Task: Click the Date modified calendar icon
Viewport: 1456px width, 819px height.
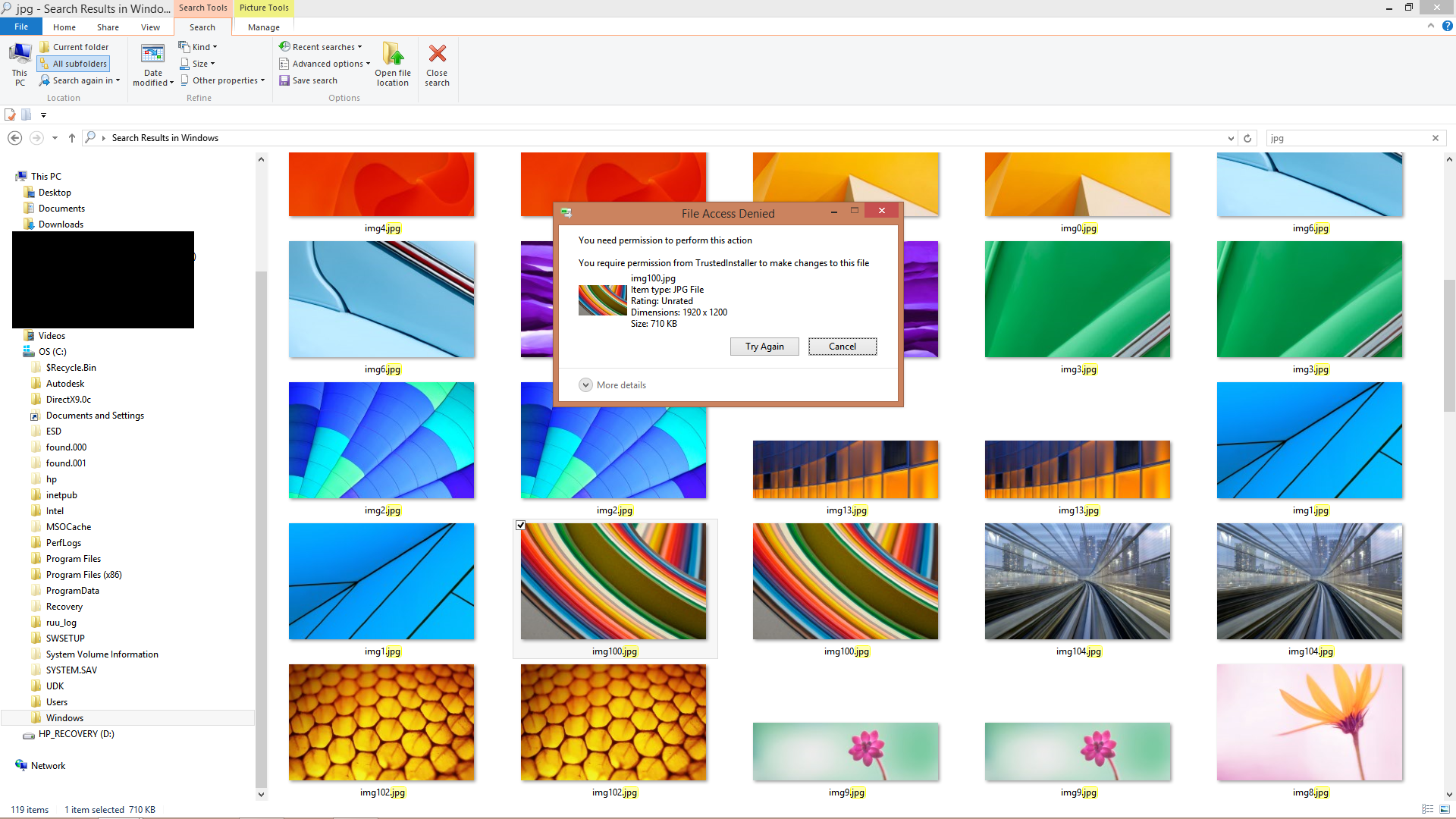Action: pyautogui.click(x=152, y=54)
